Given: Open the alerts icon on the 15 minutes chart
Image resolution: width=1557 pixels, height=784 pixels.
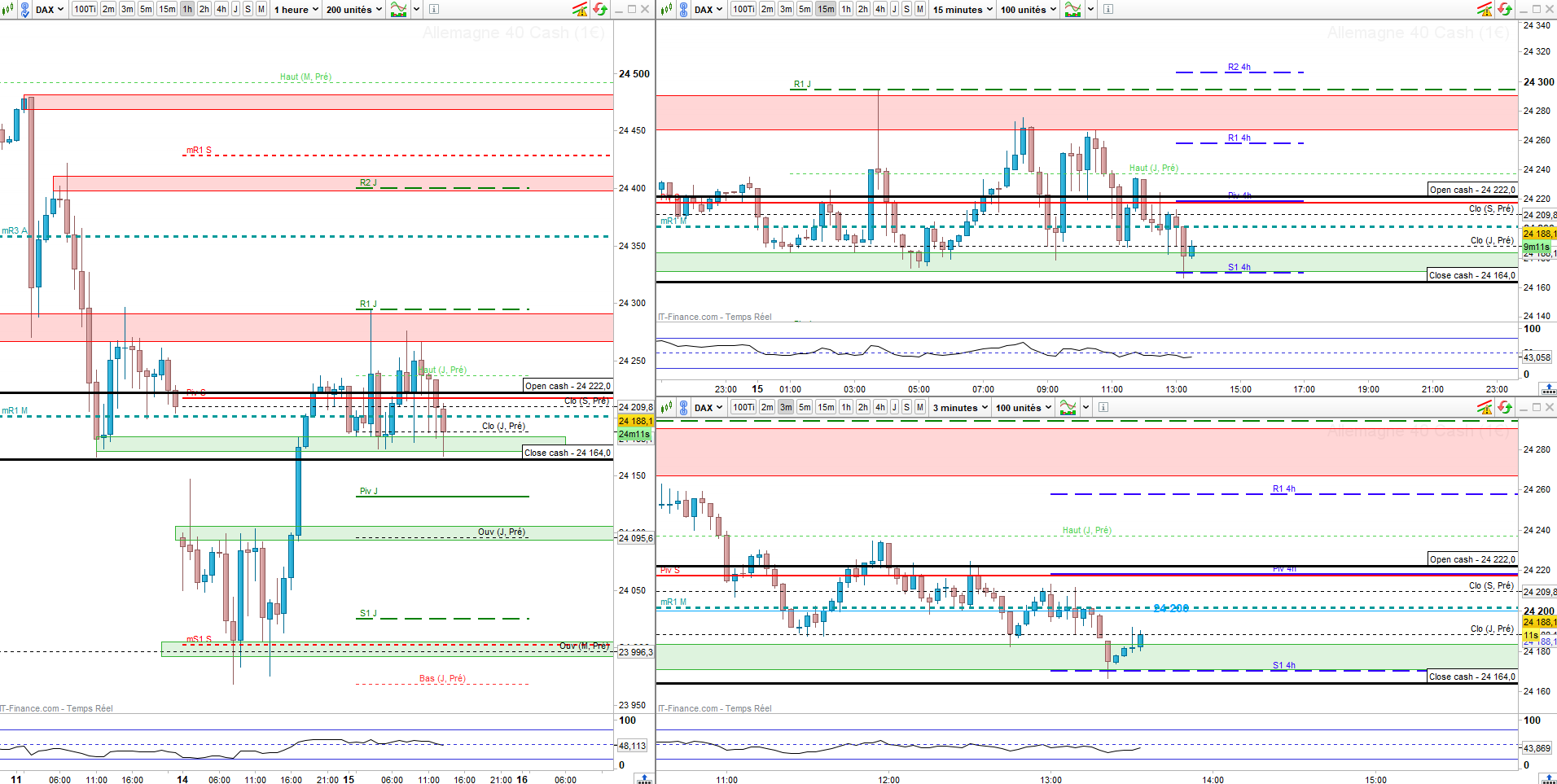Looking at the screenshot, I should [x=1485, y=10].
